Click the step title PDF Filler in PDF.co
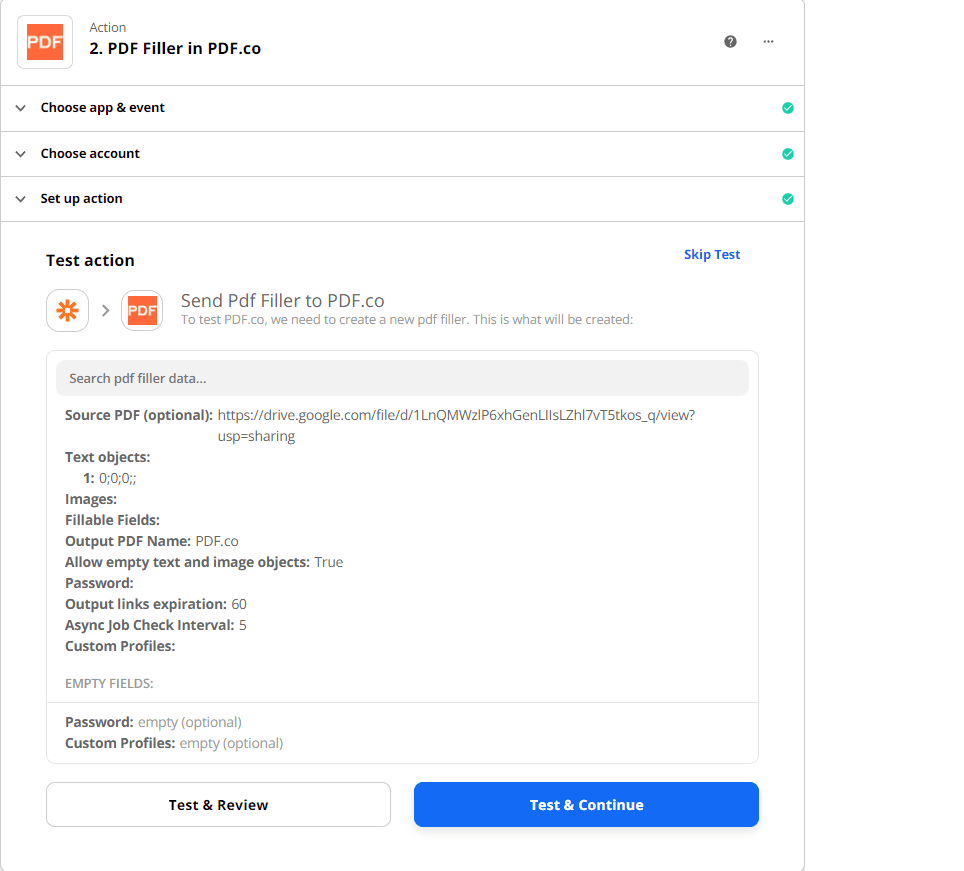 pos(175,48)
